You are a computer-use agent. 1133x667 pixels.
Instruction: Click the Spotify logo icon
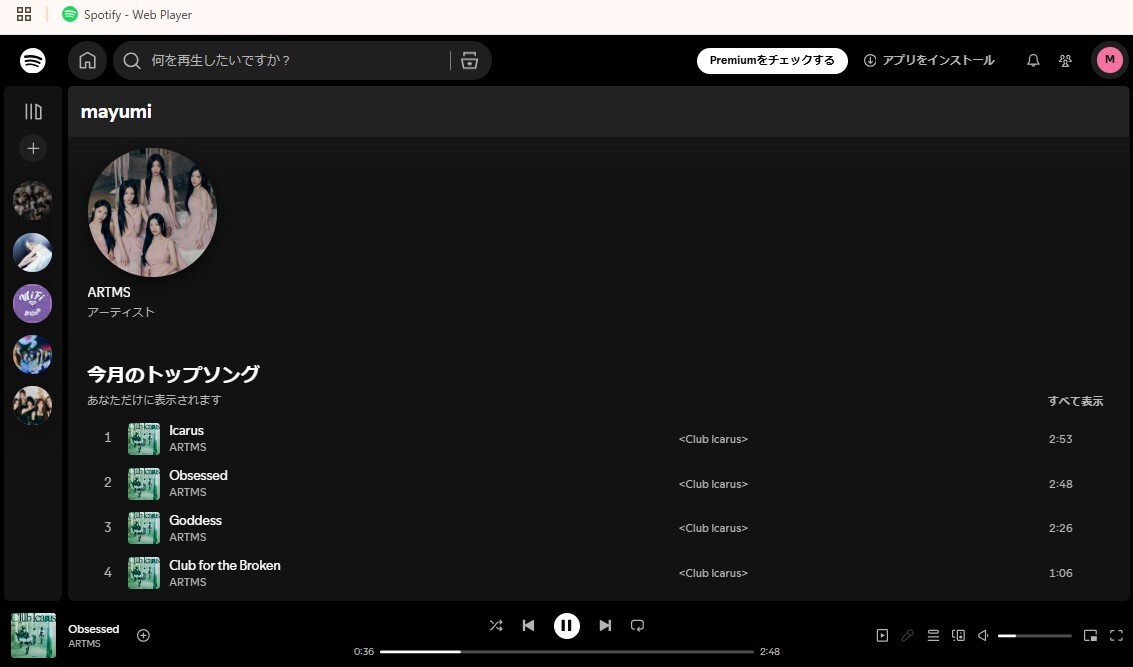click(33, 61)
